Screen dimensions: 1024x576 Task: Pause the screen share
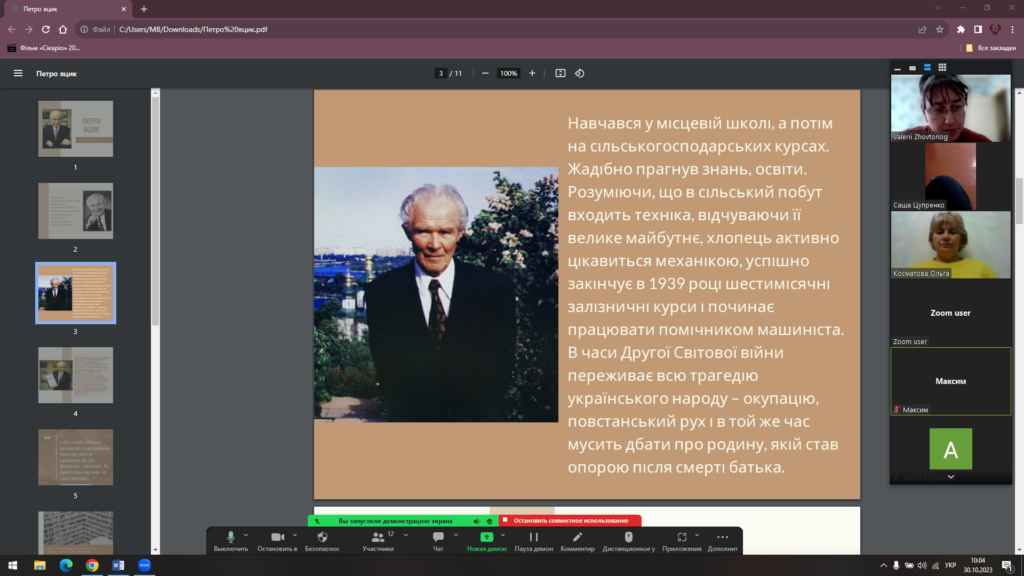click(533, 538)
